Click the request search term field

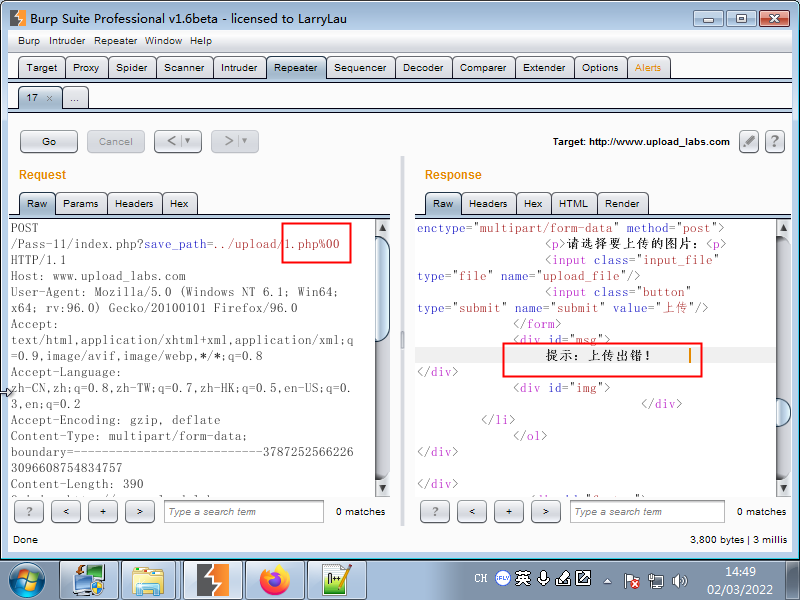click(x=244, y=511)
